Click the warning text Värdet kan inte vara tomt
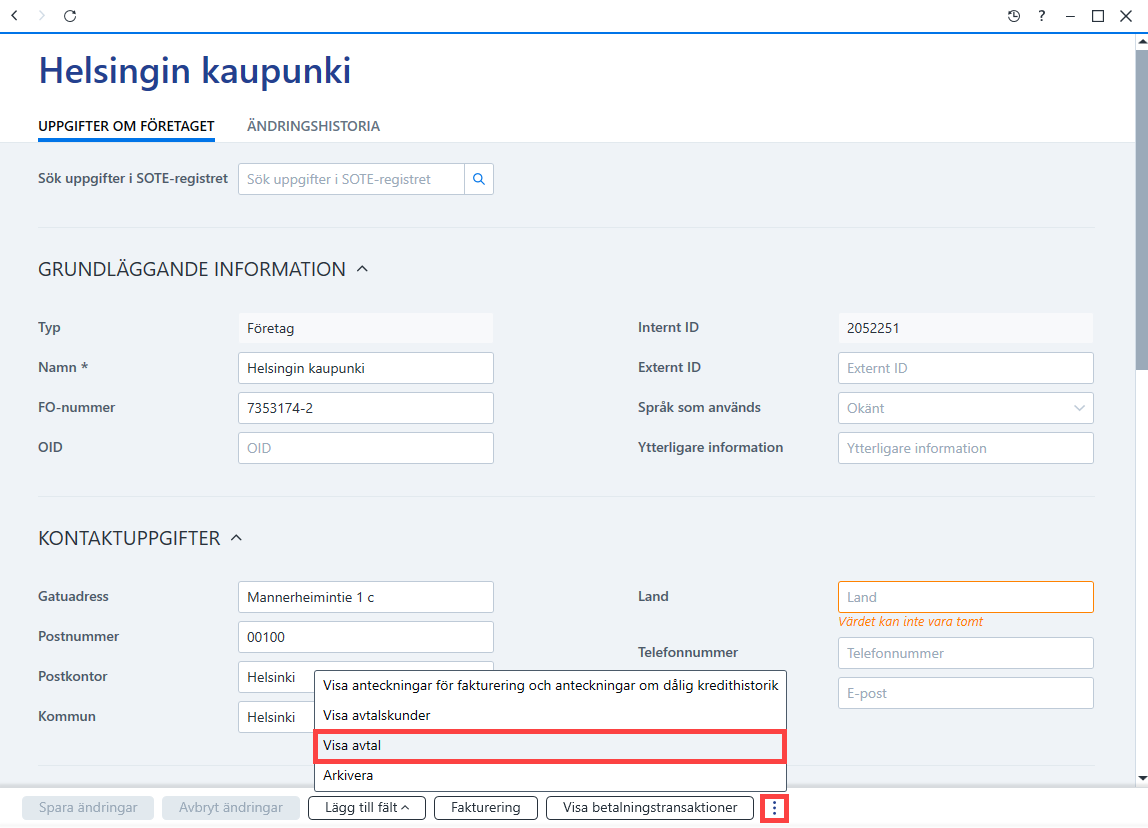 coord(911,622)
